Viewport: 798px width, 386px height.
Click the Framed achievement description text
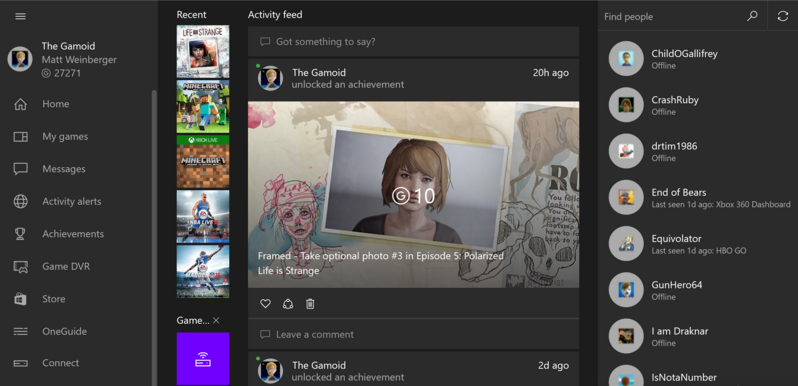(381, 256)
